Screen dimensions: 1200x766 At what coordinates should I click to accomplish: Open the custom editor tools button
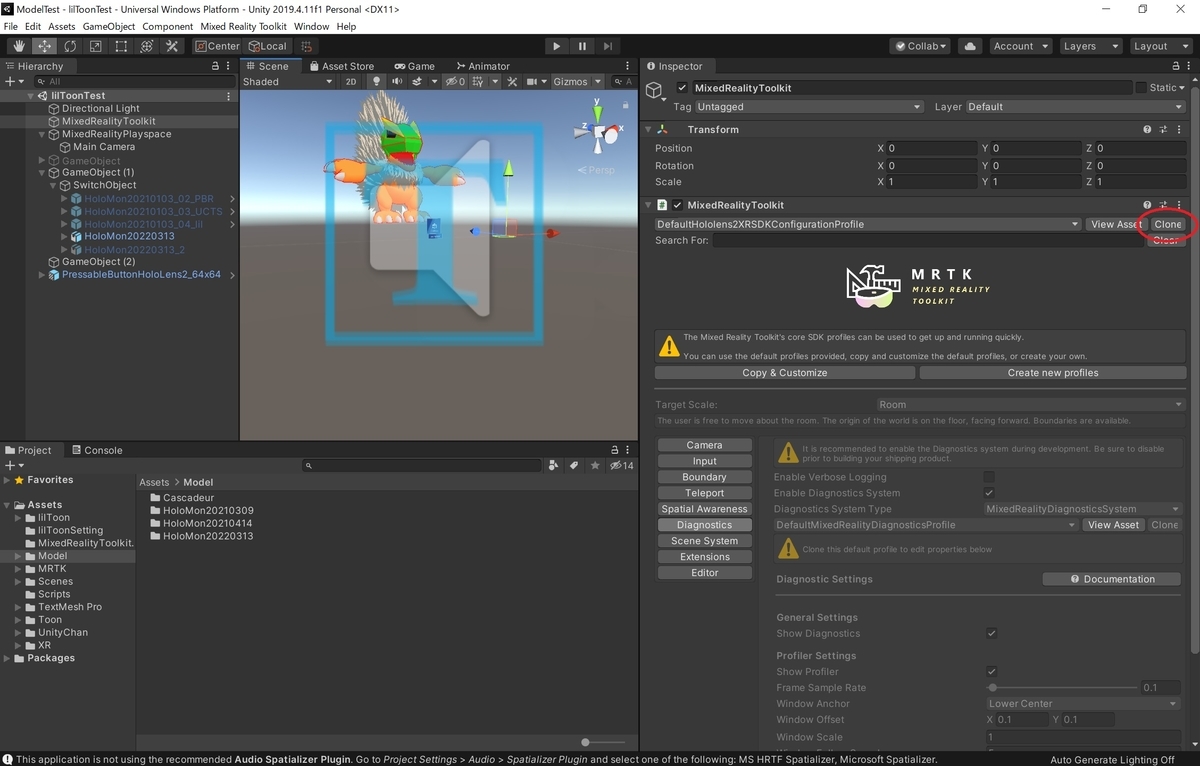point(172,46)
